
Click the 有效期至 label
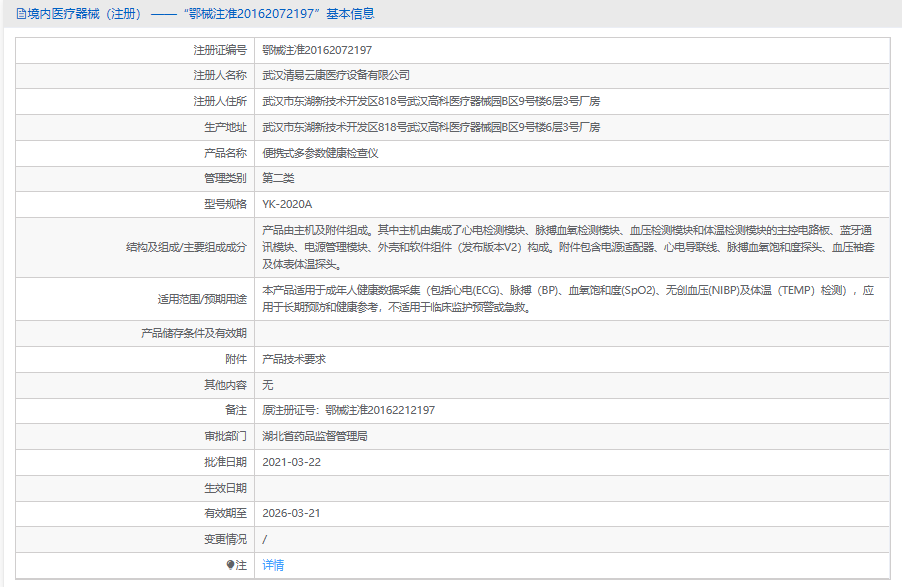click(x=226, y=513)
